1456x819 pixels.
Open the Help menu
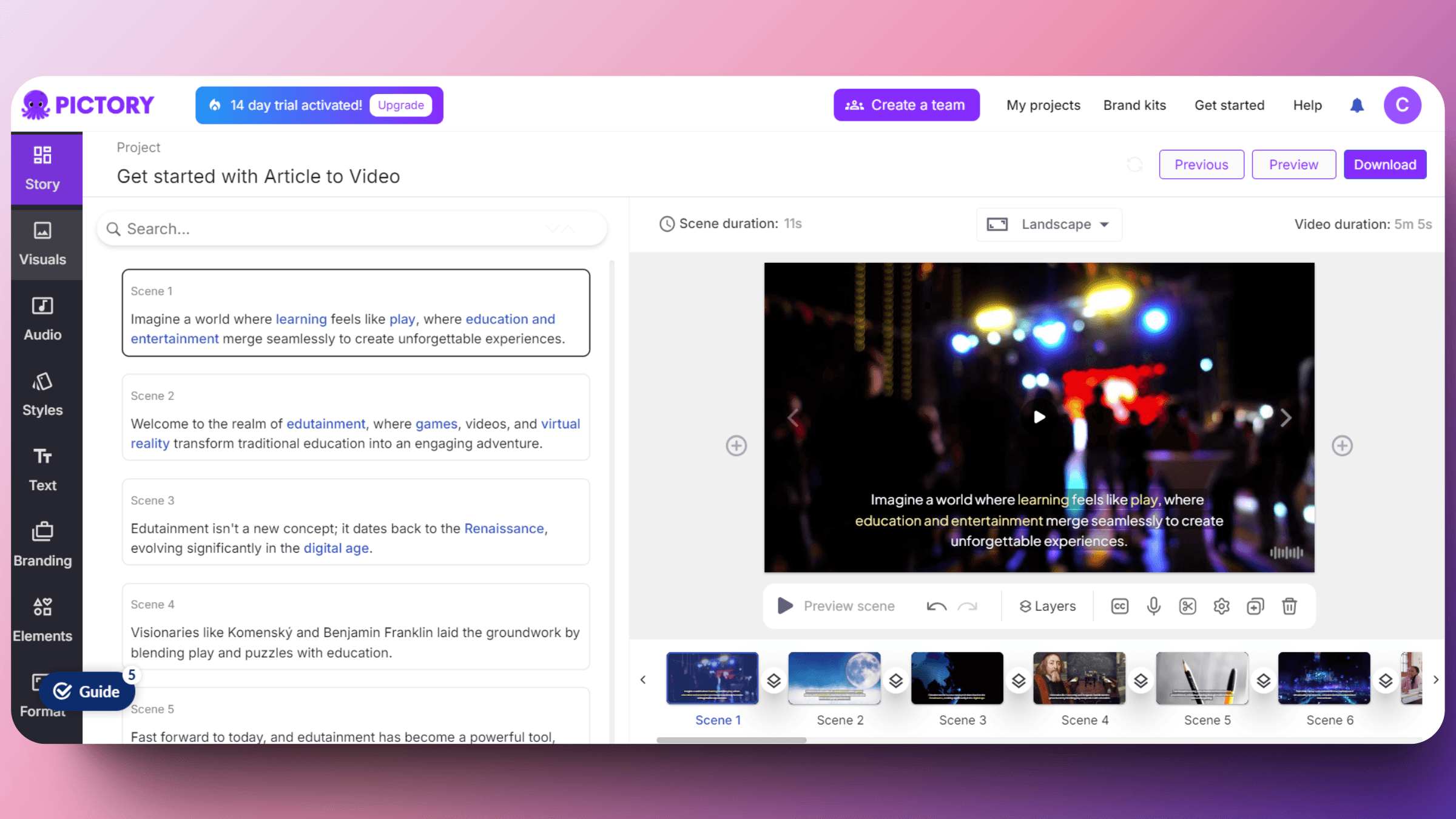pyautogui.click(x=1307, y=105)
